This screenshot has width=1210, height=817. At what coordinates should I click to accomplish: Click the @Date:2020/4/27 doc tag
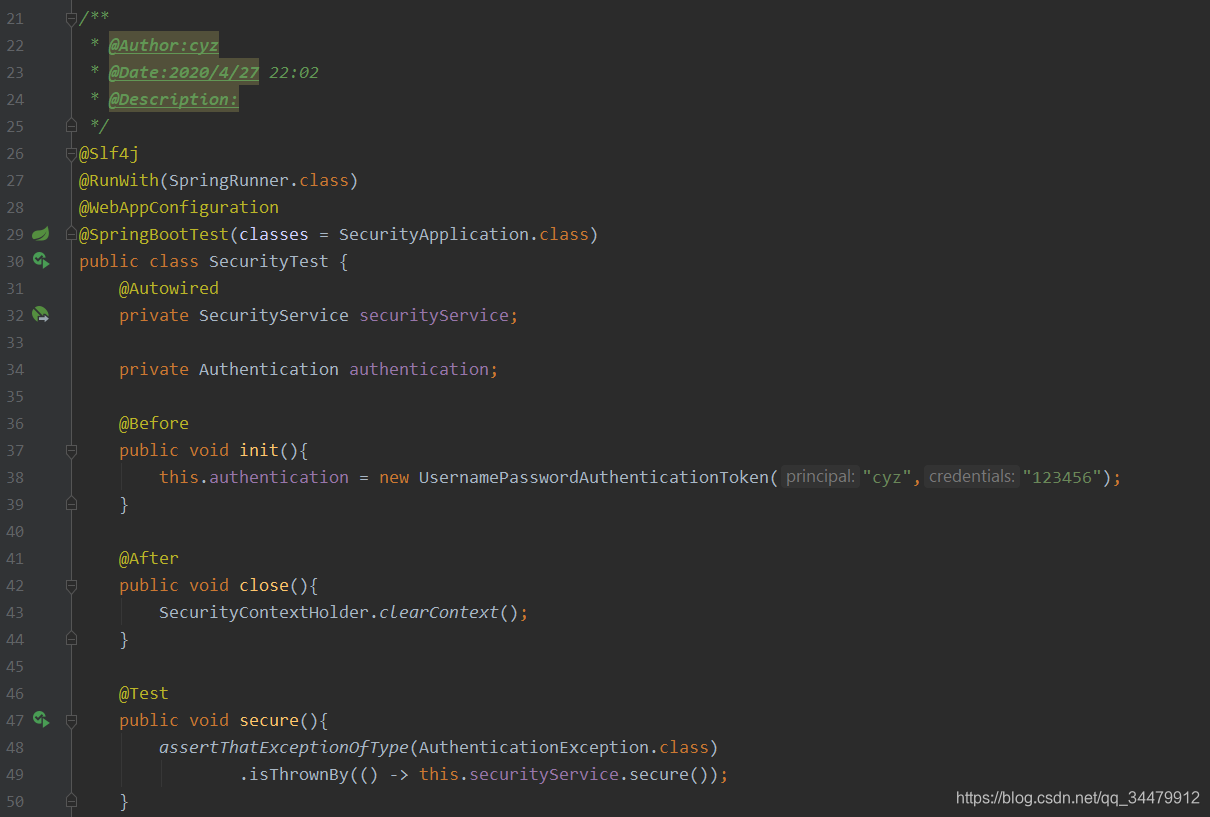point(184,72)
